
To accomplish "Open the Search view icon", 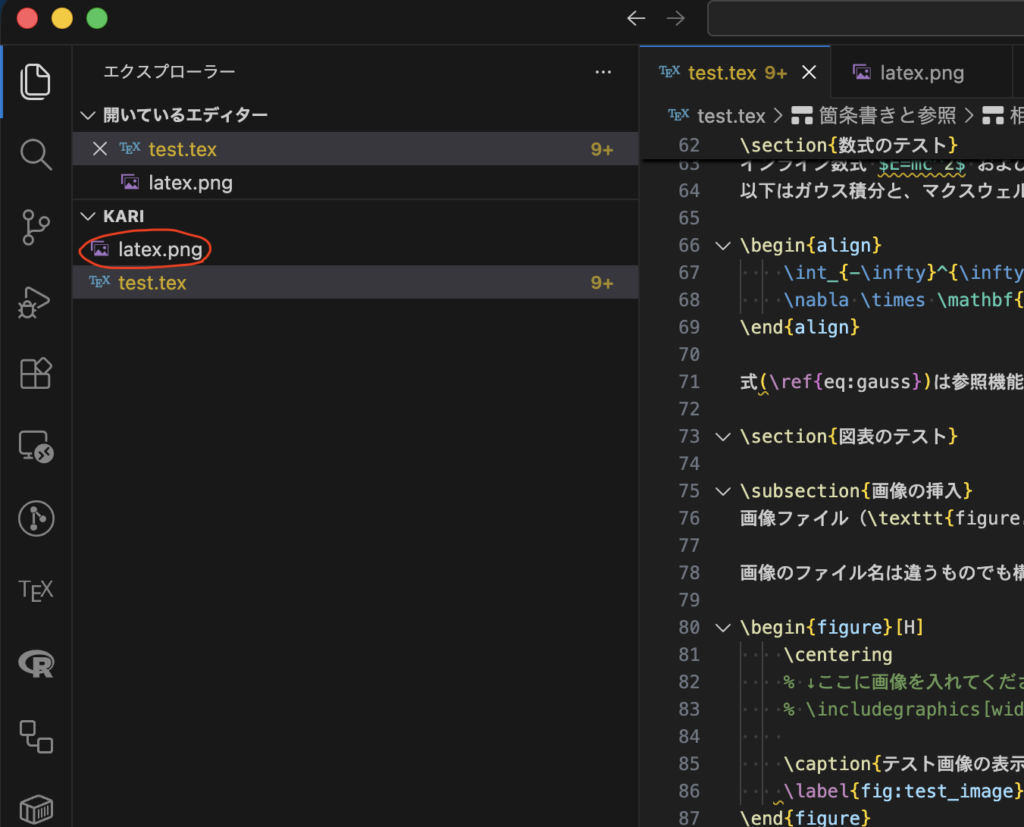I will click(35, 154).
